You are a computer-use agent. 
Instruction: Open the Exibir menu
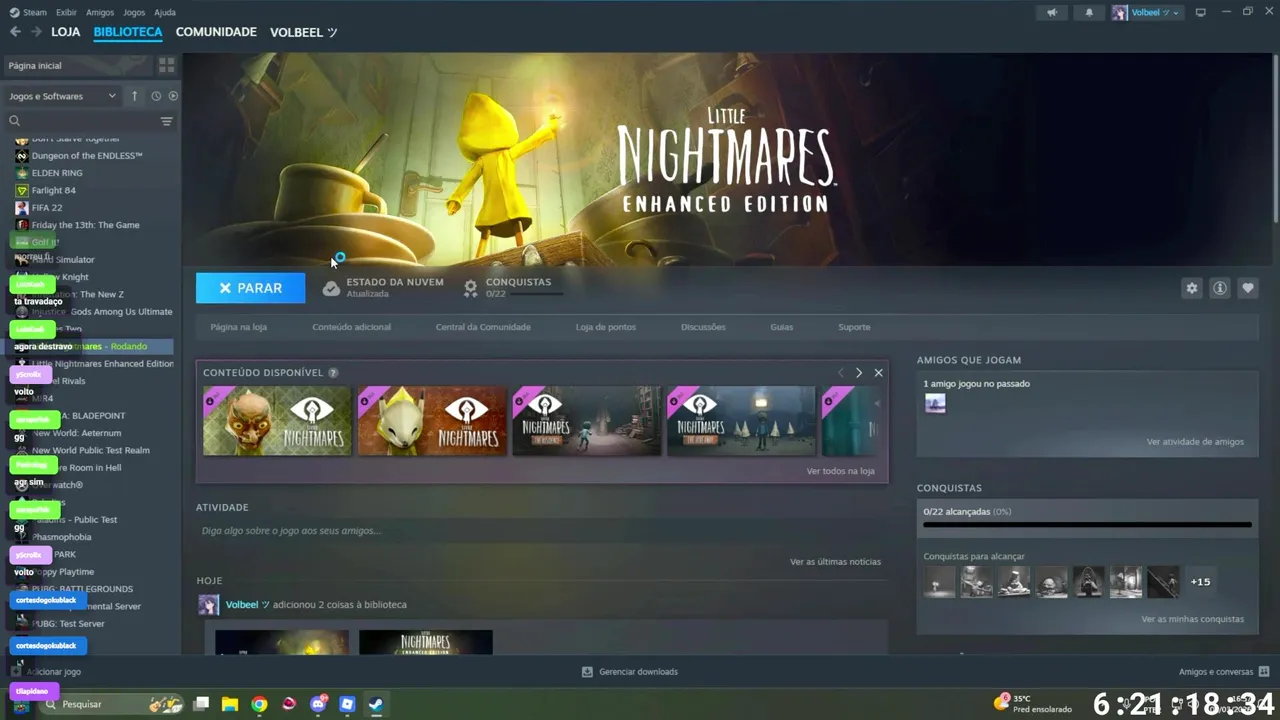pos(66,13)
